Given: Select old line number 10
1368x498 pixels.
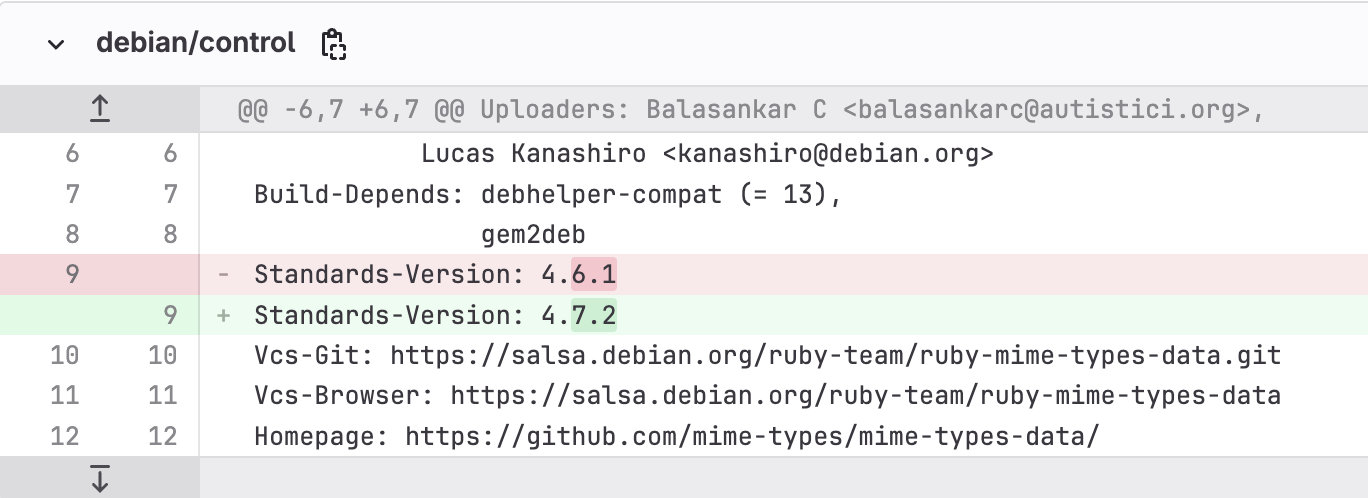Looking at the screenshot, I should (x=65, y=355).
